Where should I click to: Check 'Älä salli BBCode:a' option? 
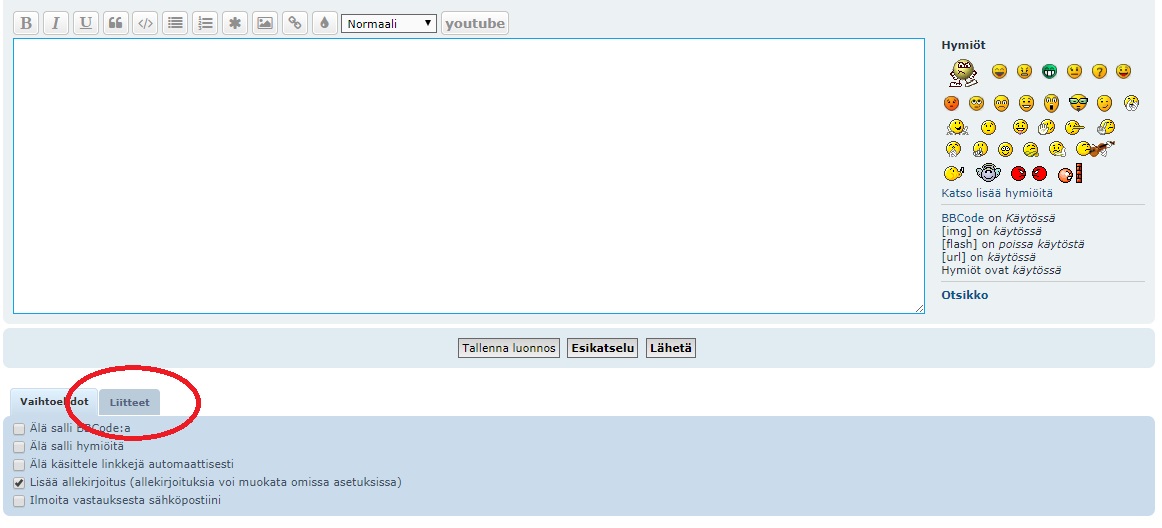(19, 429)
